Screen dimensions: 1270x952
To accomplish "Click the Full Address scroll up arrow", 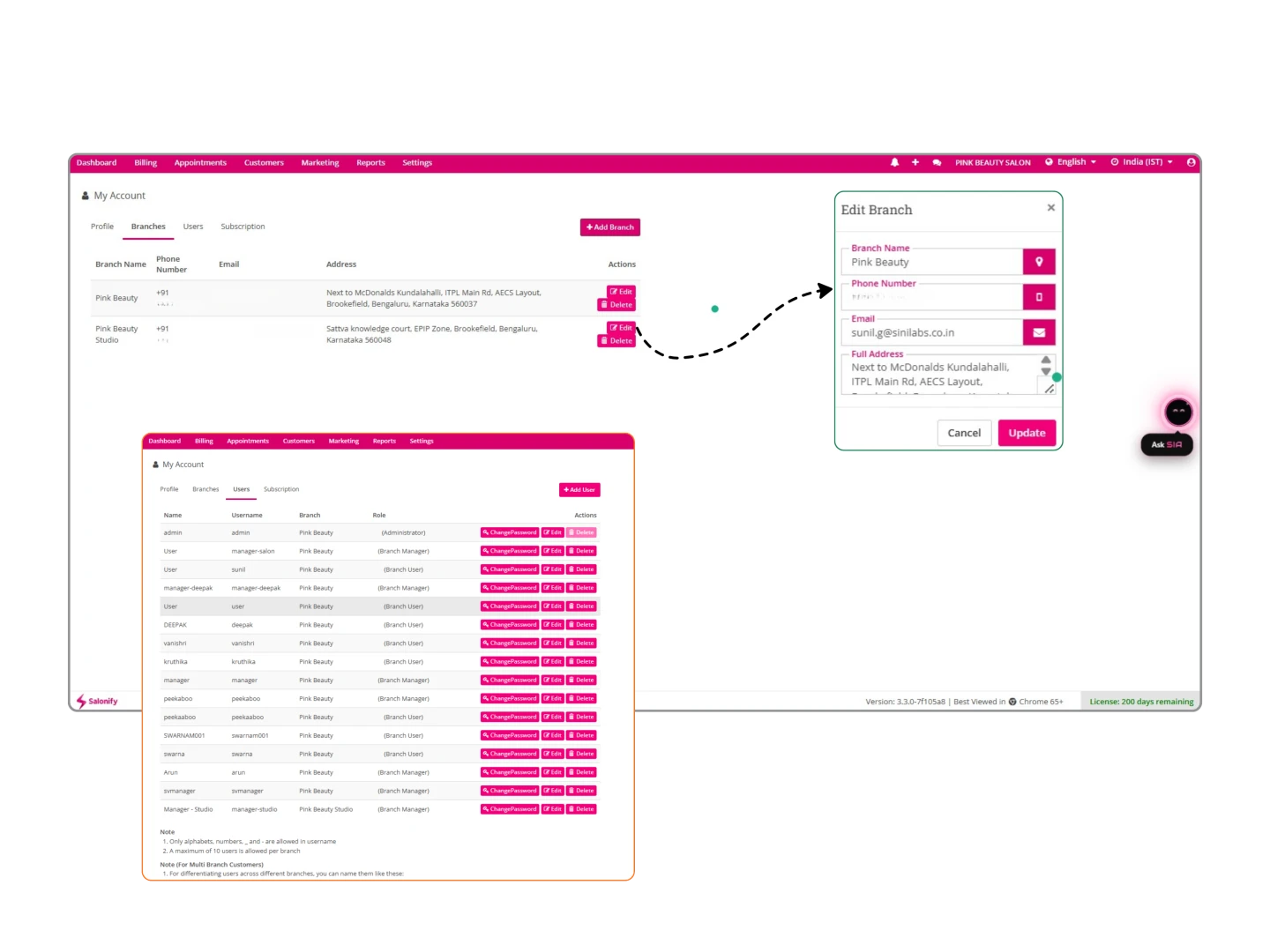I will click(1046, 360).
